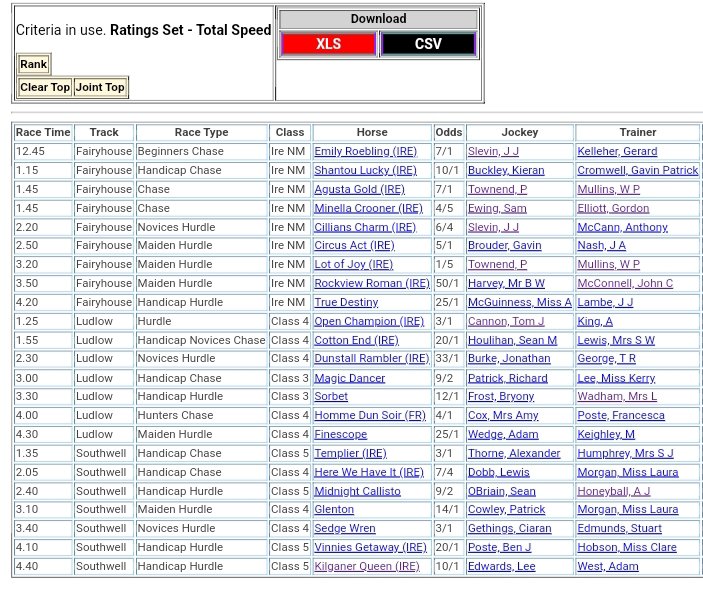The image size is (703, 589).
Task: View jockey Townend, P for Agusta Gold
Action: (x=497, y=189)
